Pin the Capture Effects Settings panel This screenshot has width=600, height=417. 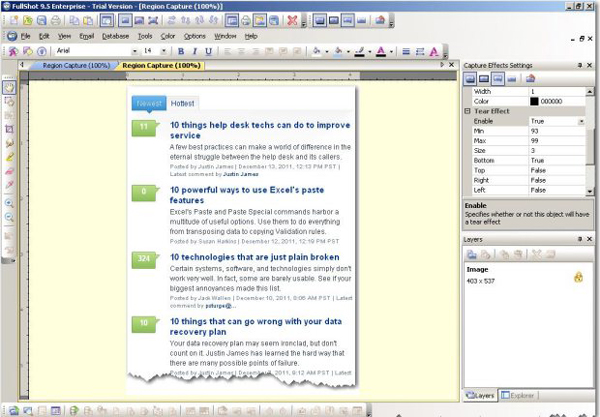[579, 66]
